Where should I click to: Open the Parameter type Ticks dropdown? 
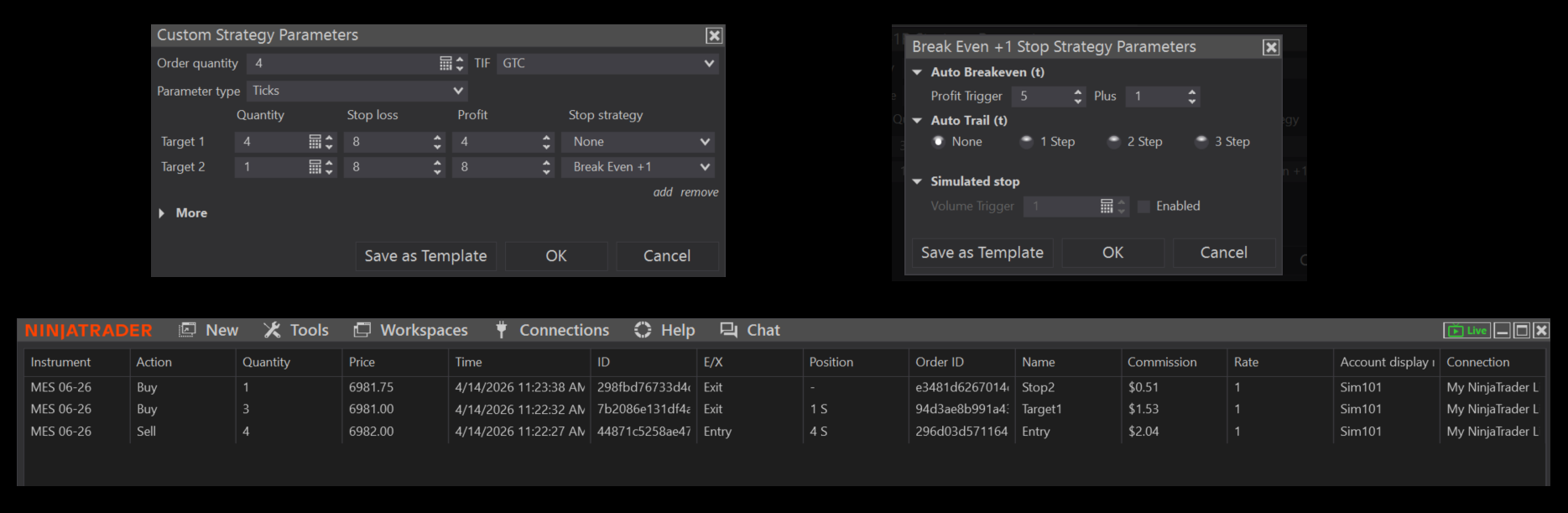(x=357, y=91)
